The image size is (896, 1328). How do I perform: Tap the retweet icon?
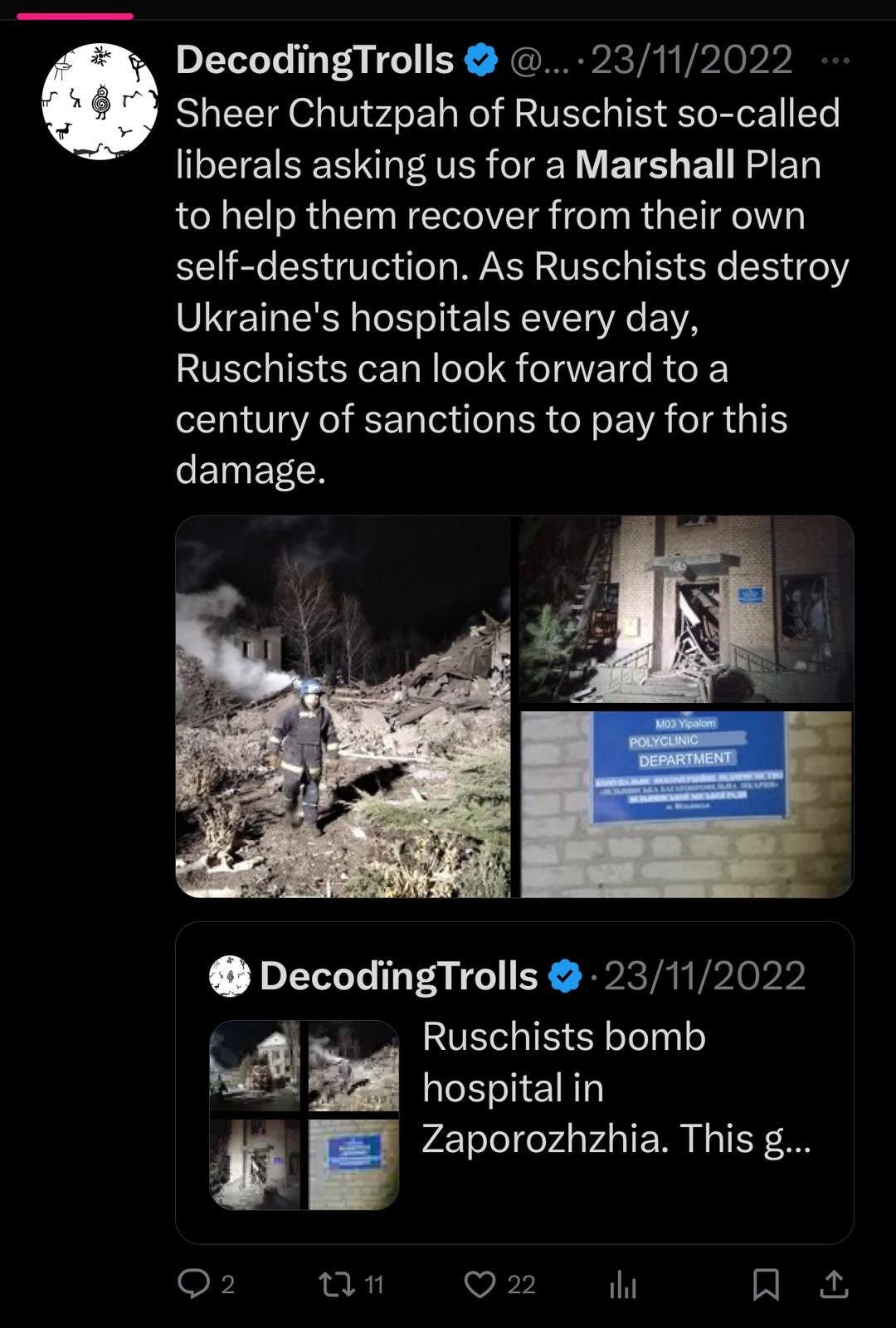(x=338, y=1284)
